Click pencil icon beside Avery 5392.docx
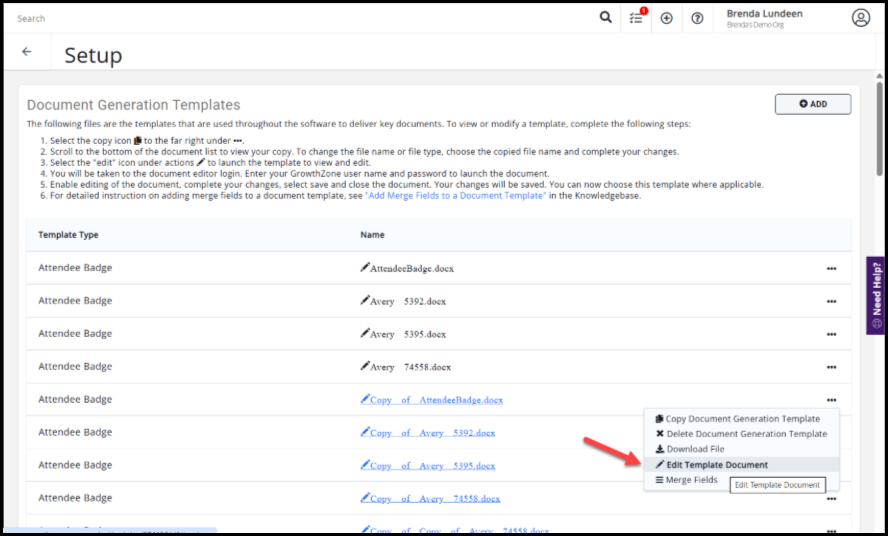 click(x=365, y=301)
